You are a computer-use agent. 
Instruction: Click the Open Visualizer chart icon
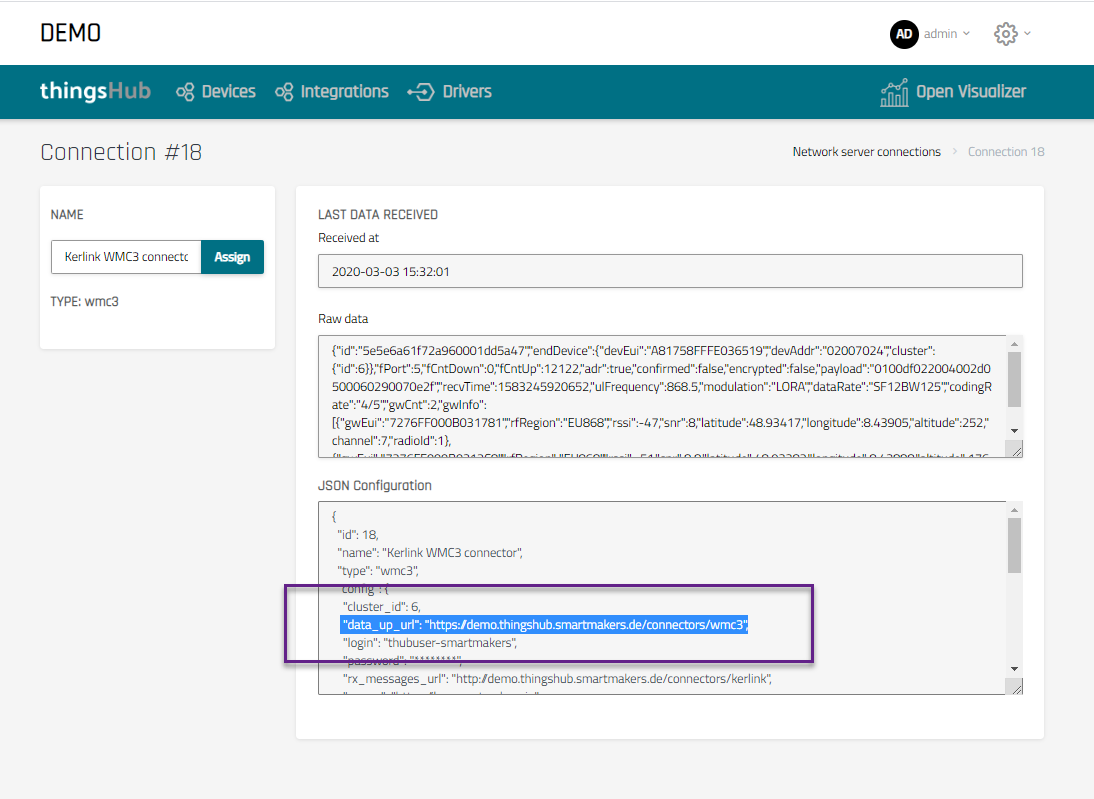pos(894,92)
